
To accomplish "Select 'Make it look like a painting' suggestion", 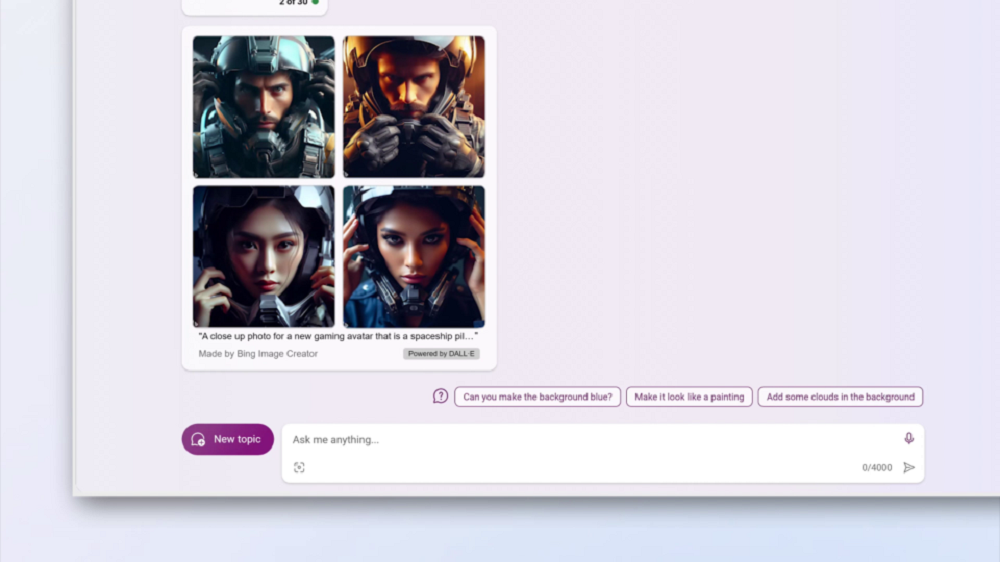I will tap(689, 397).
